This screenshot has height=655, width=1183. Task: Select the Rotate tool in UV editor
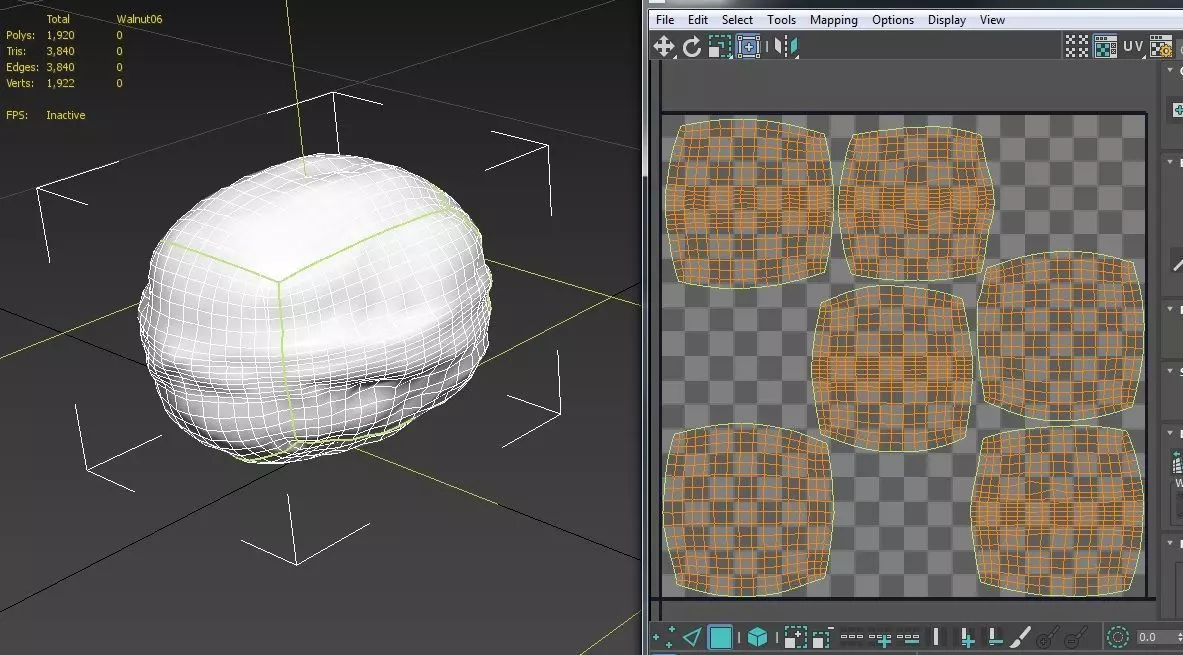pyautogui.click(x=692, y=47)
